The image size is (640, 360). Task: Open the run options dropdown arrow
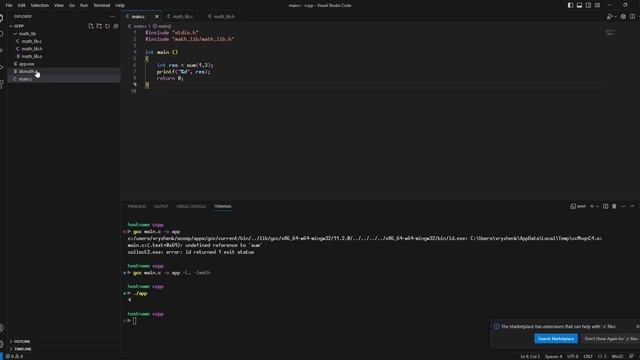(615, 17)
